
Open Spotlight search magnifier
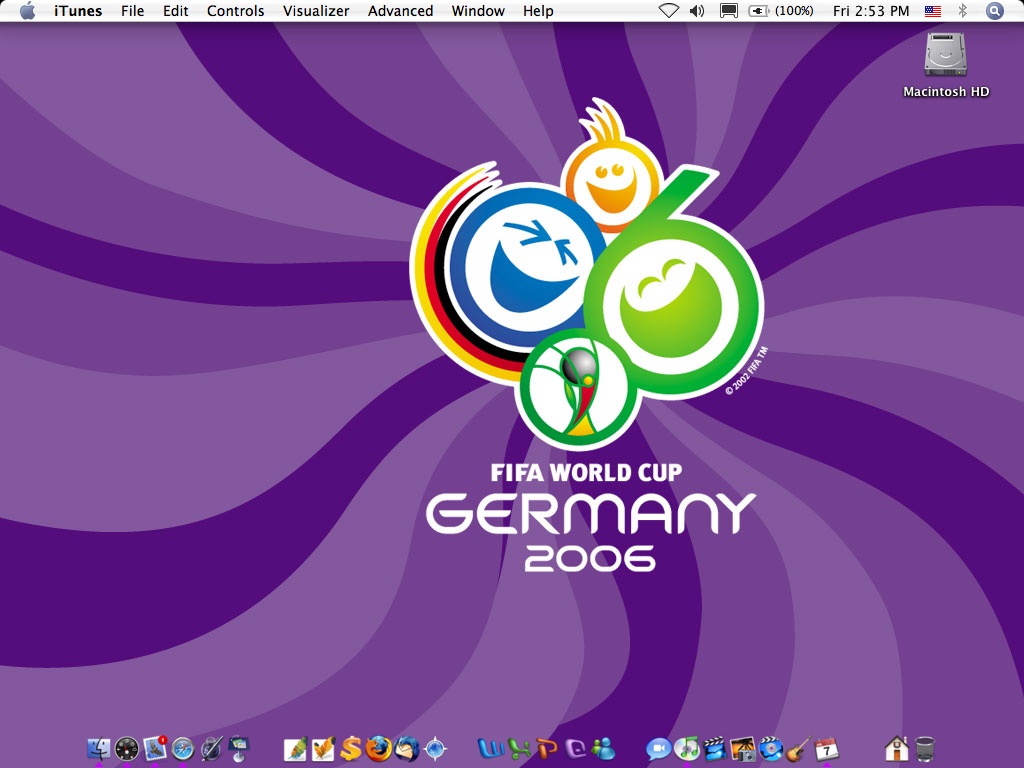[994, 10]
